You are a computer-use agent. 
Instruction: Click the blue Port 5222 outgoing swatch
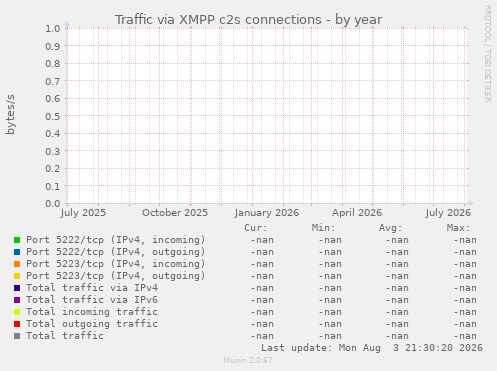point(17,252)
